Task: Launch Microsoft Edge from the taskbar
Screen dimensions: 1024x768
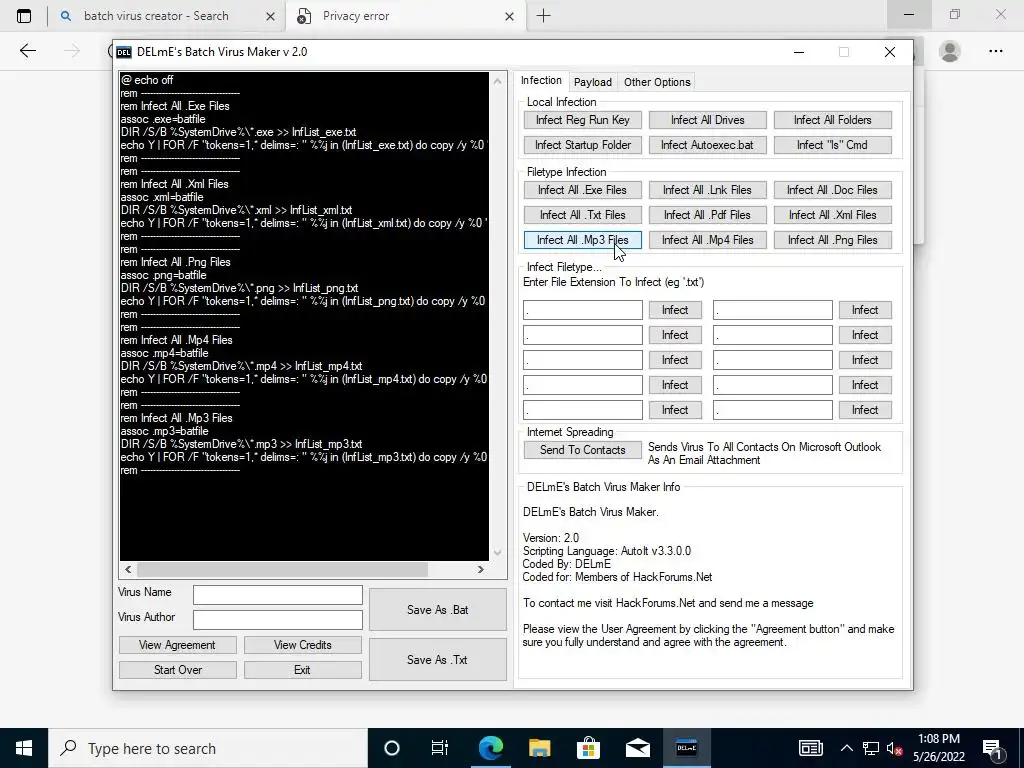Action: tap(490, 748)
